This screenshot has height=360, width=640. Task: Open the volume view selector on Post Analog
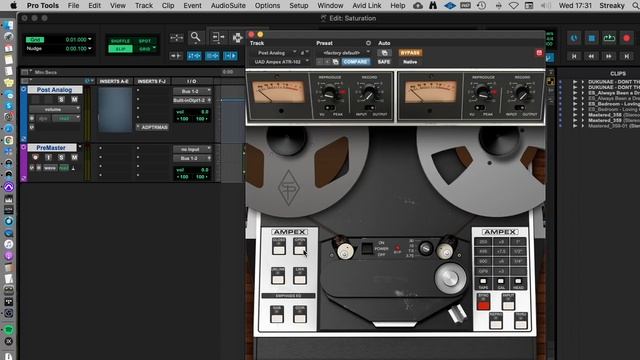click(x=55, y=109)
